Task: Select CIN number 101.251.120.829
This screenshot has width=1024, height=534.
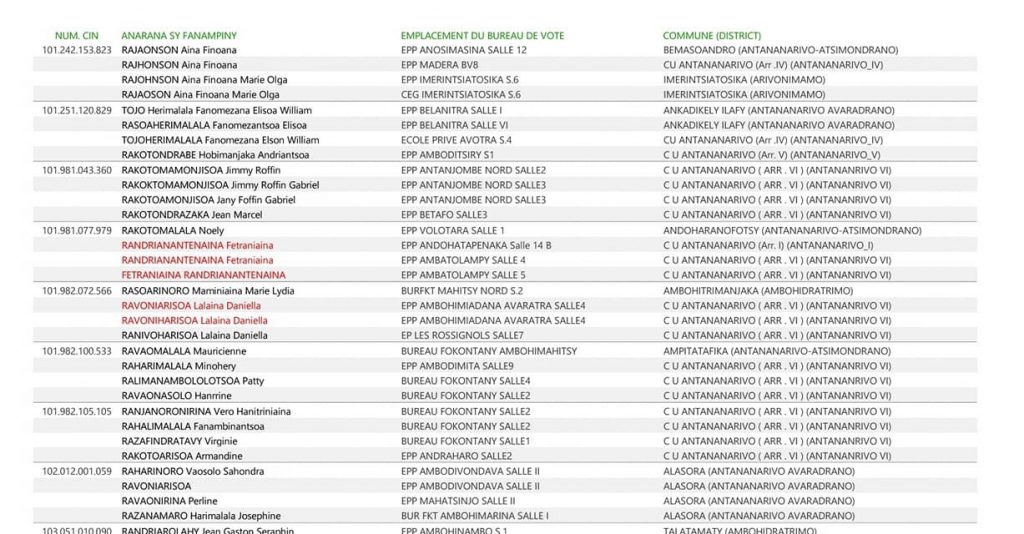Action: coord(77,110)
